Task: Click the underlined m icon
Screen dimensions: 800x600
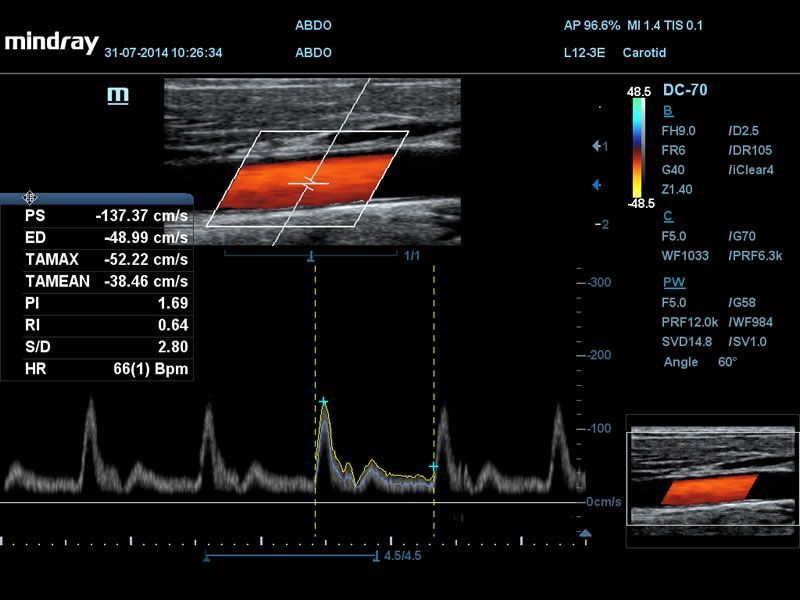Action: coord(118,95)
